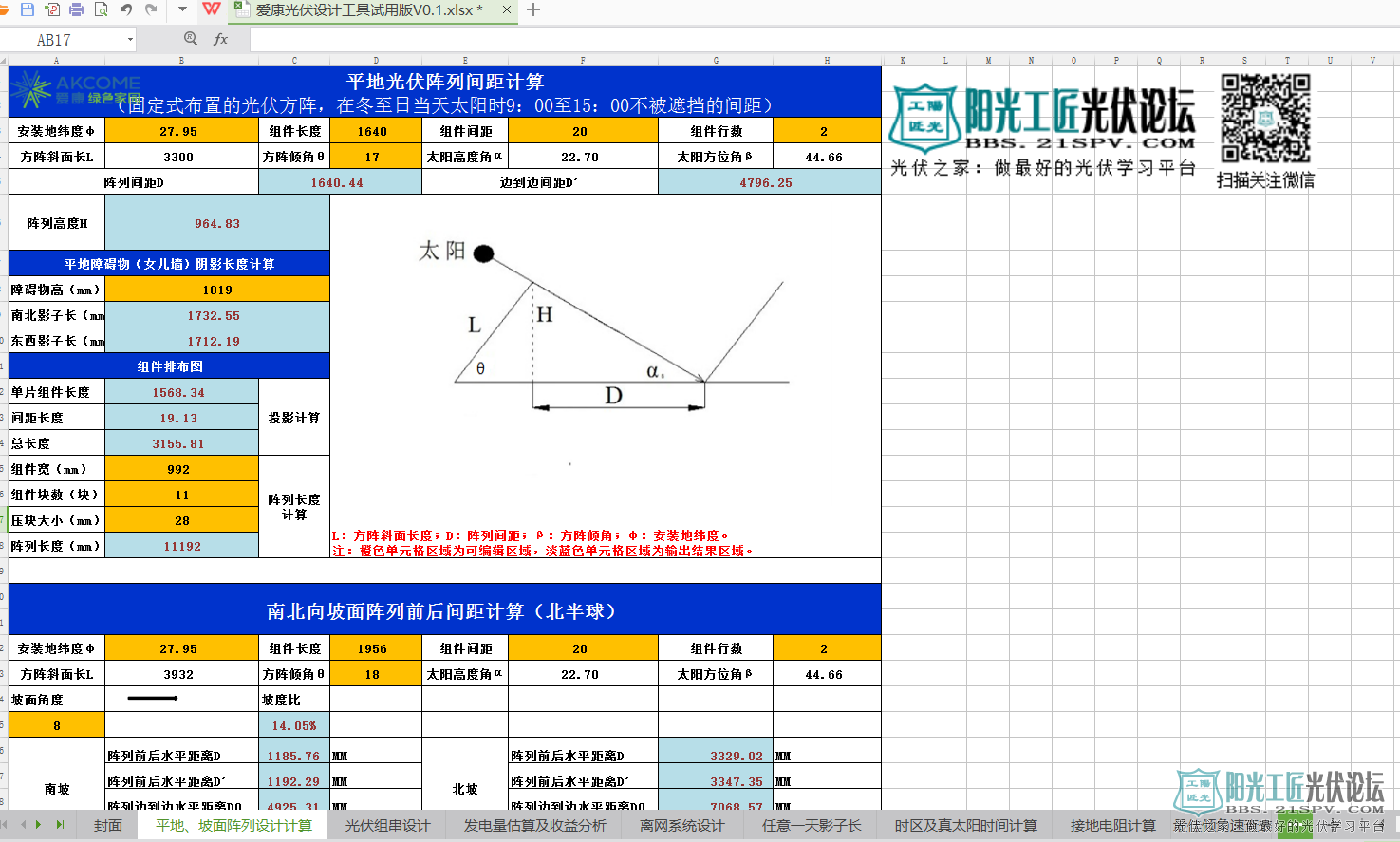Open the 接地电阻计算 sheet tab
The height and width of the screenshot is (842, 1400).
(1113, 826)
